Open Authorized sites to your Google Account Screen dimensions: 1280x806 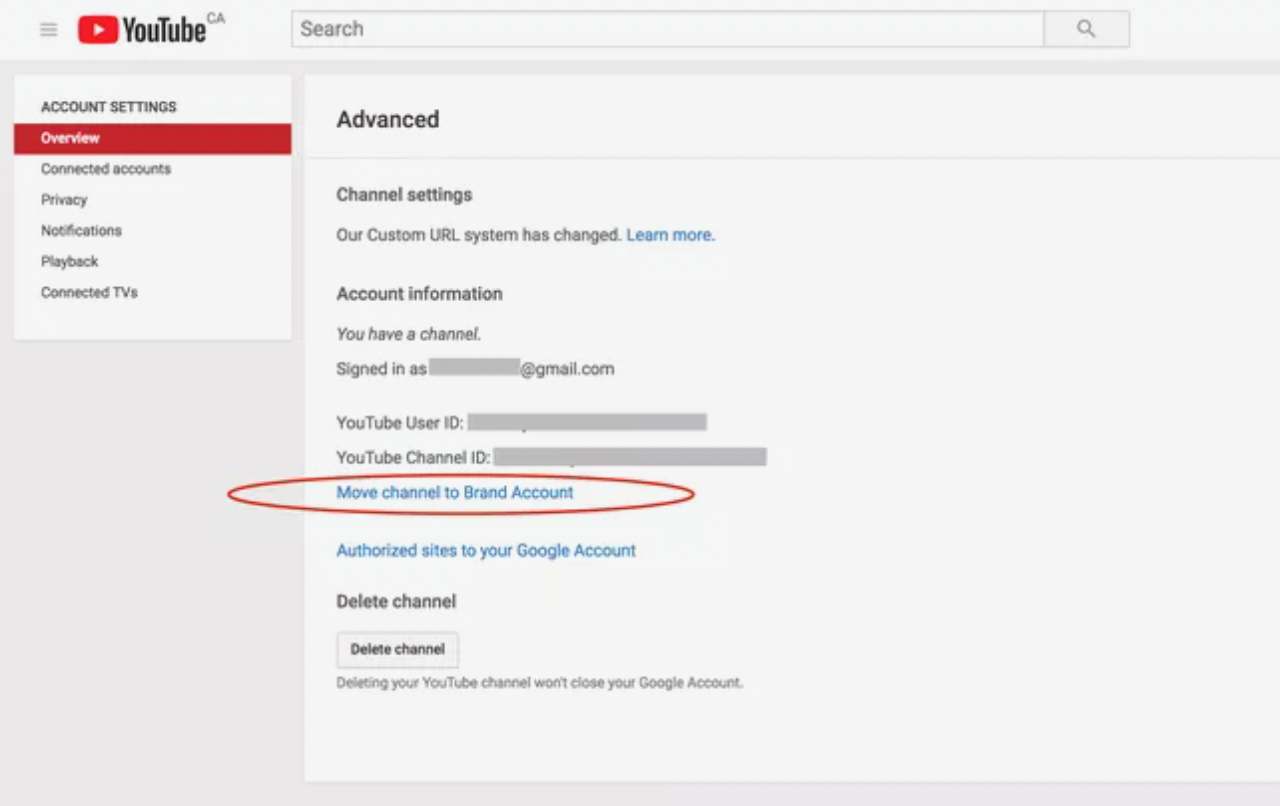coord(486,550)
